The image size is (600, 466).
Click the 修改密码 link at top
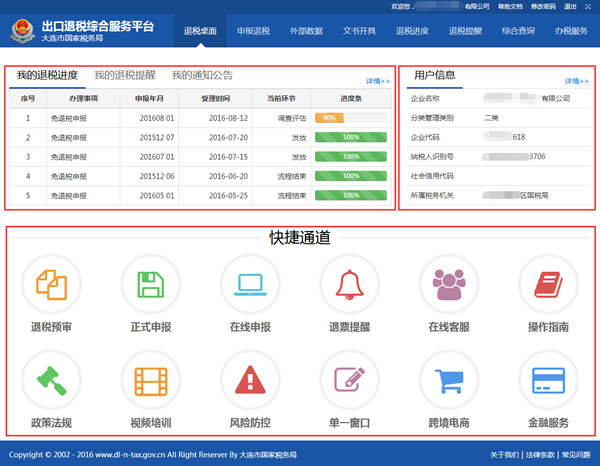(541, 6)
